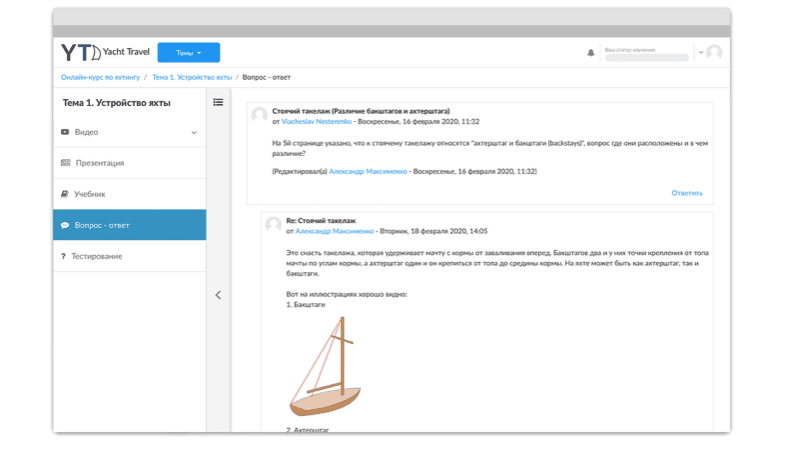Click the user avatar in header
Viewport: 800px width, 450px height.
714,53
